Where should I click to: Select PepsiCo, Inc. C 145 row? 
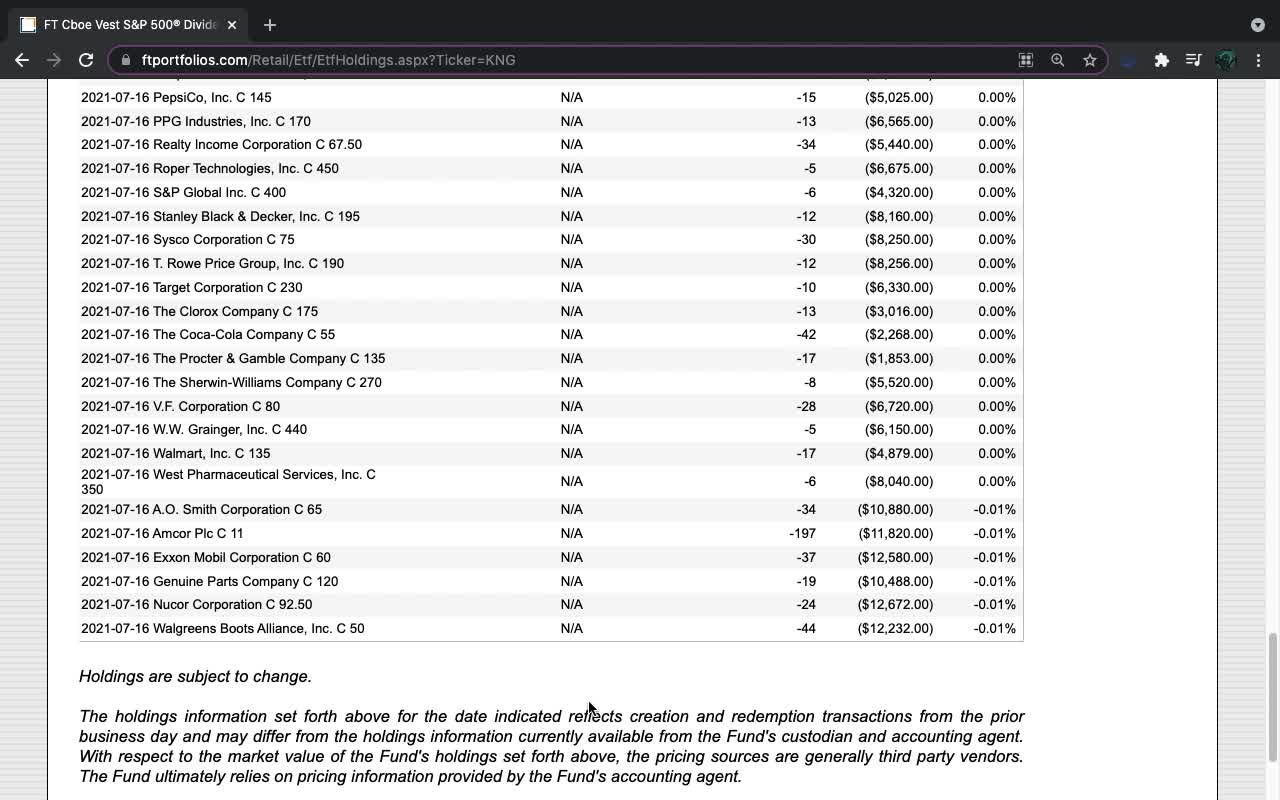(x=550, y=97)
